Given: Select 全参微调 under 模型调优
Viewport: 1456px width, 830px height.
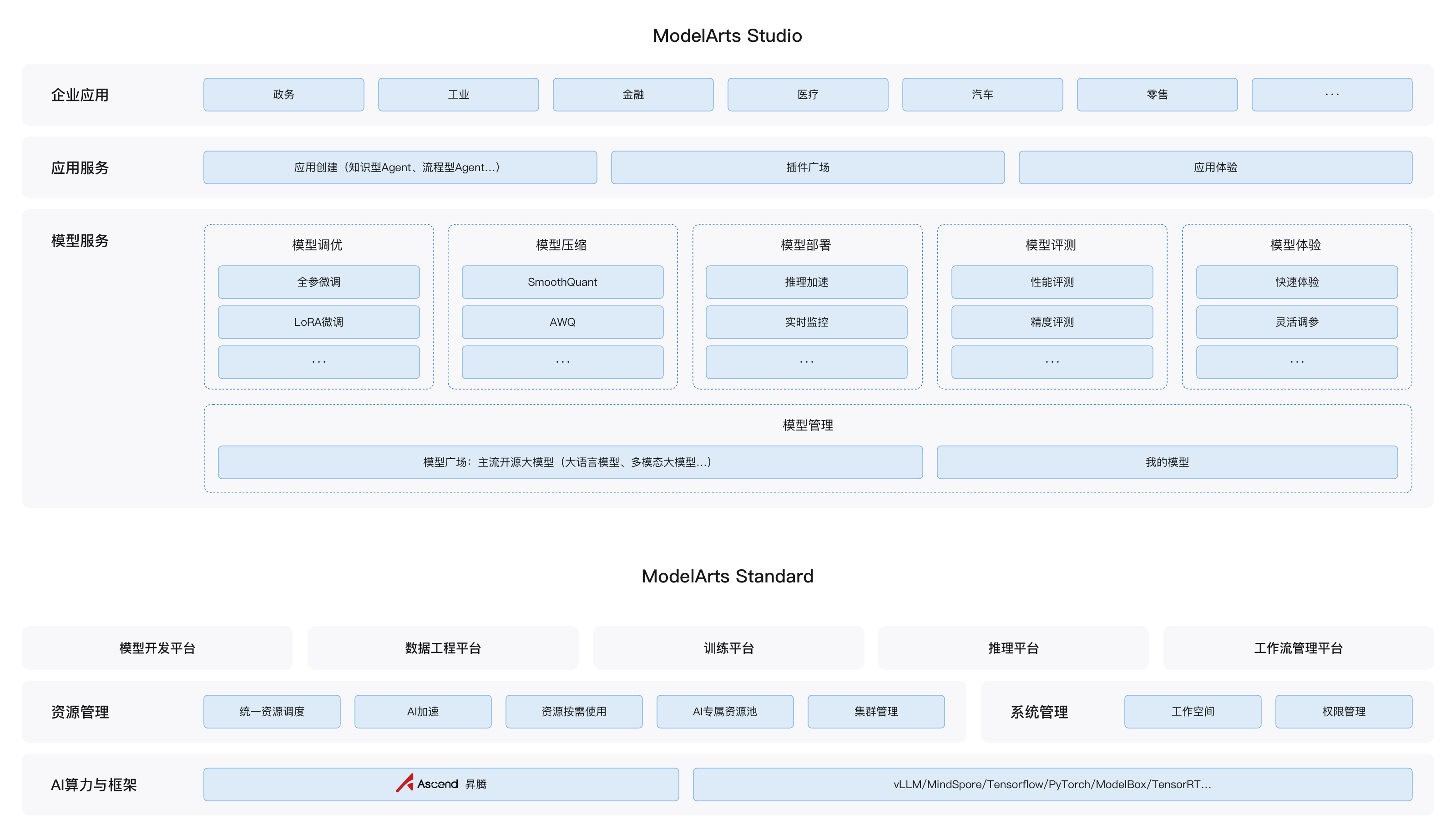Looking at the screenshot, I should click(318, 282).
